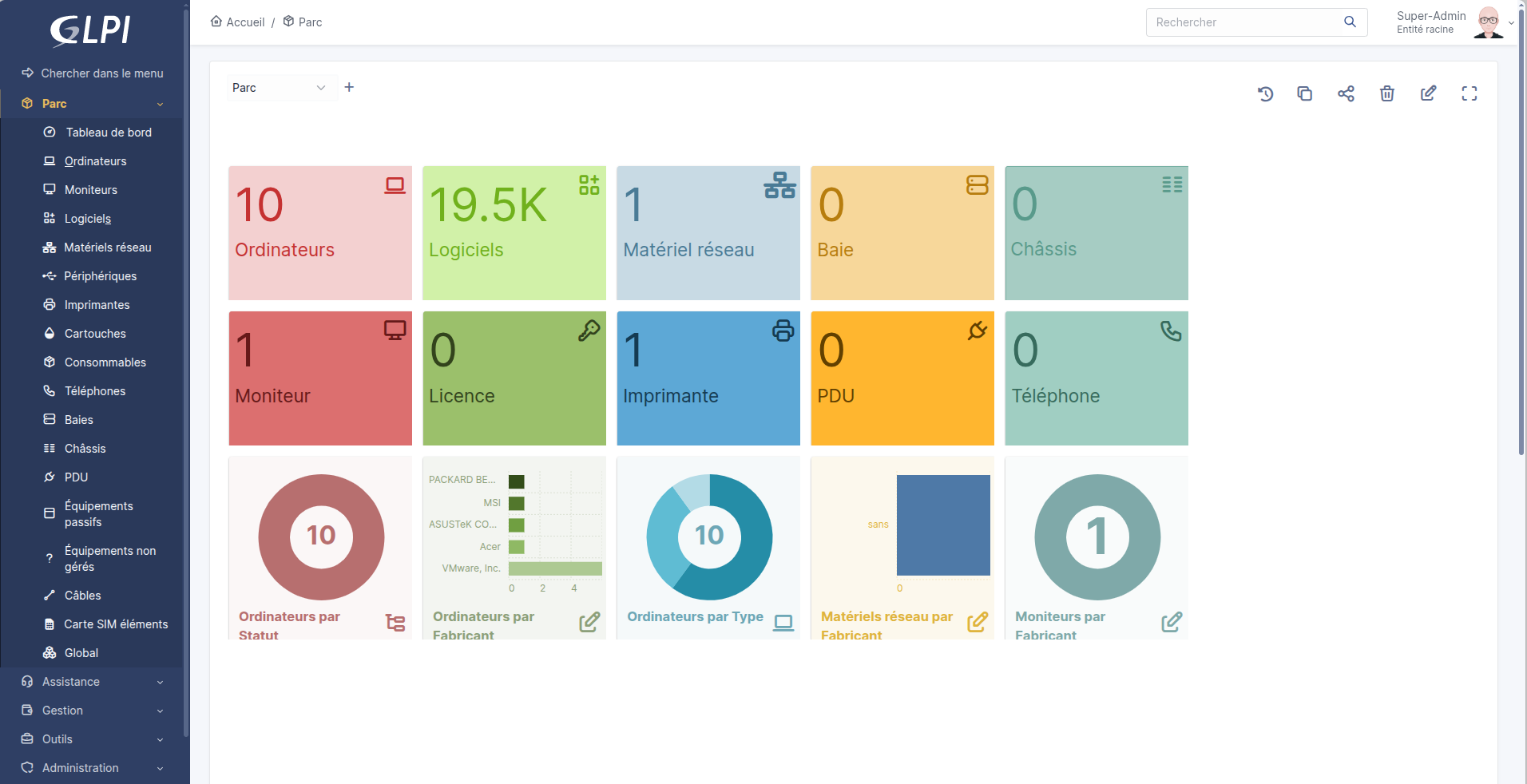This screenshot has width=1527, height=784.
Task: Click the search magnifier icon
Action: coord(1350,22)
